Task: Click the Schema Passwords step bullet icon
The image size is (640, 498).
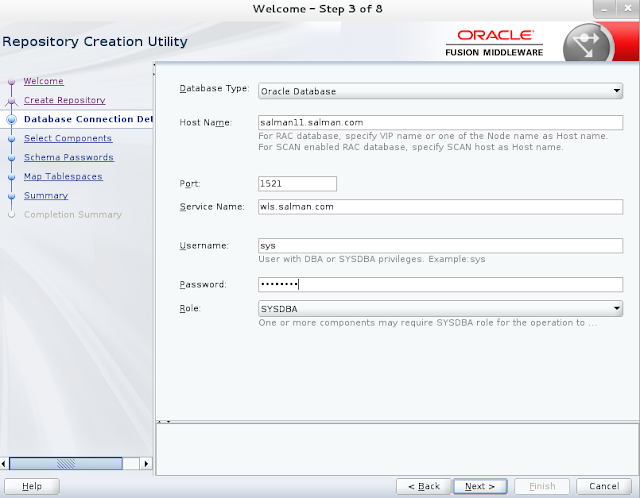Action: click(x=11, y=158)
